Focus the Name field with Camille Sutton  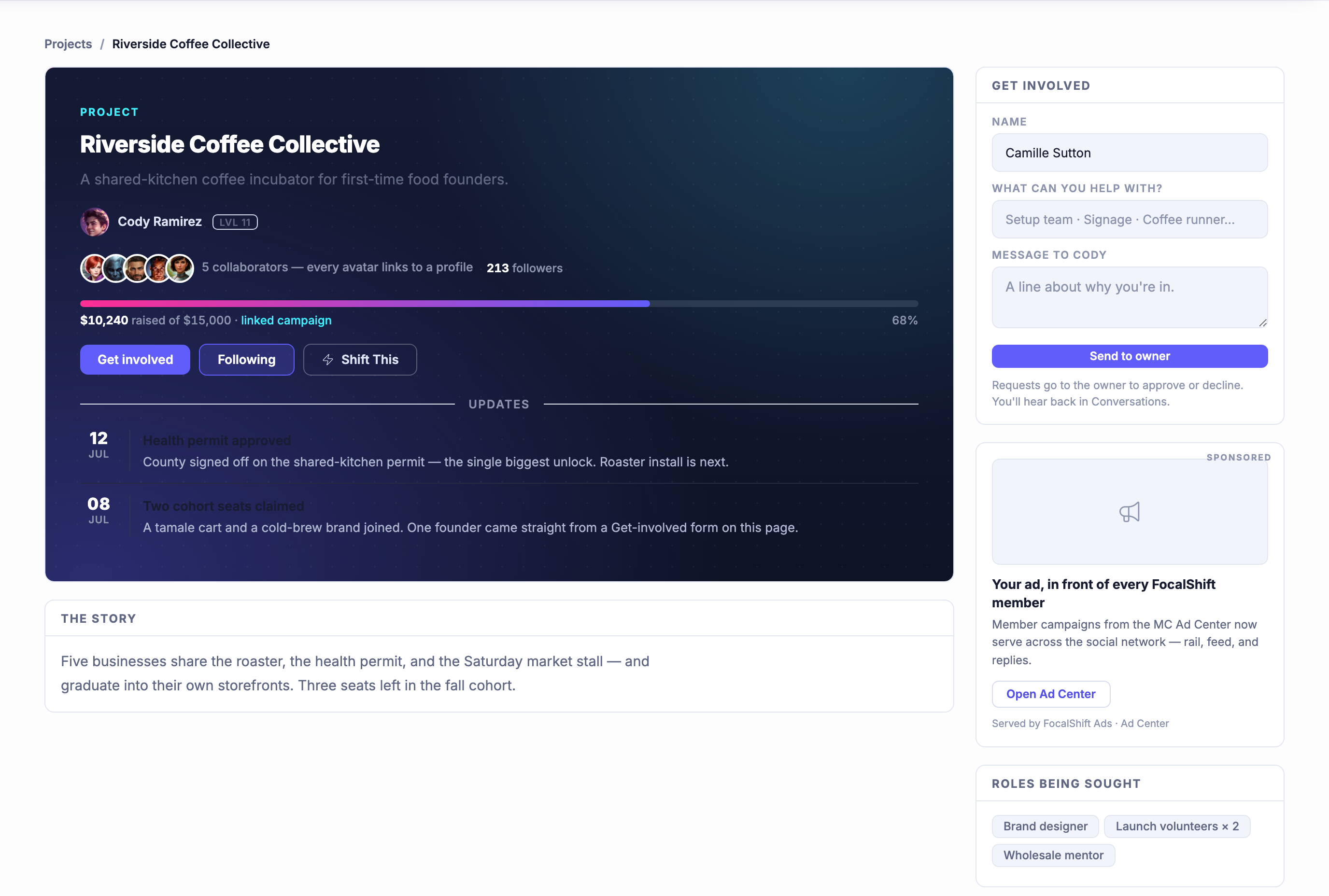click(x=1129, y=153)
